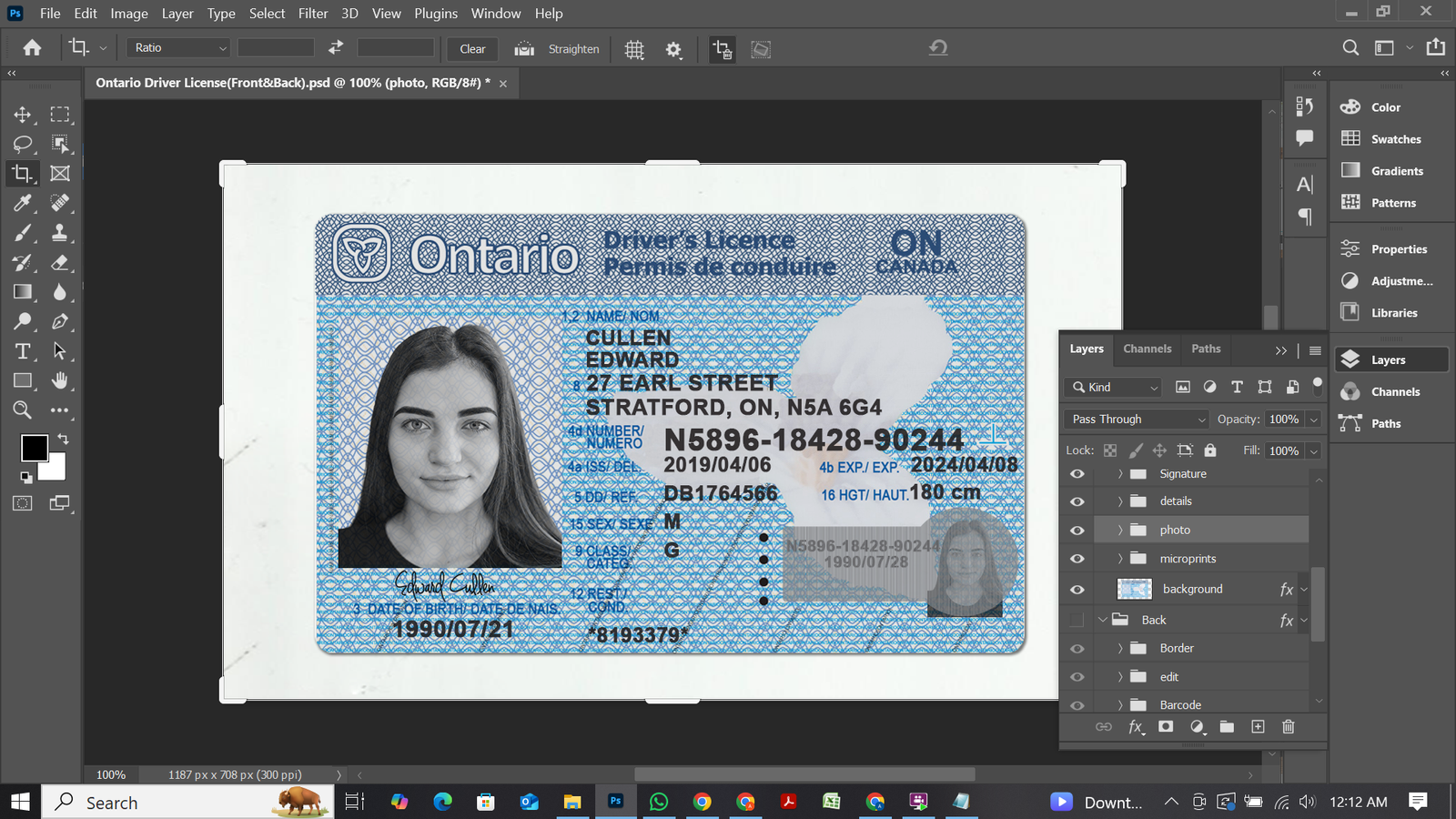Add a layer mask from panel footer
This screenshot has width=1456, height=819.
1166,726
